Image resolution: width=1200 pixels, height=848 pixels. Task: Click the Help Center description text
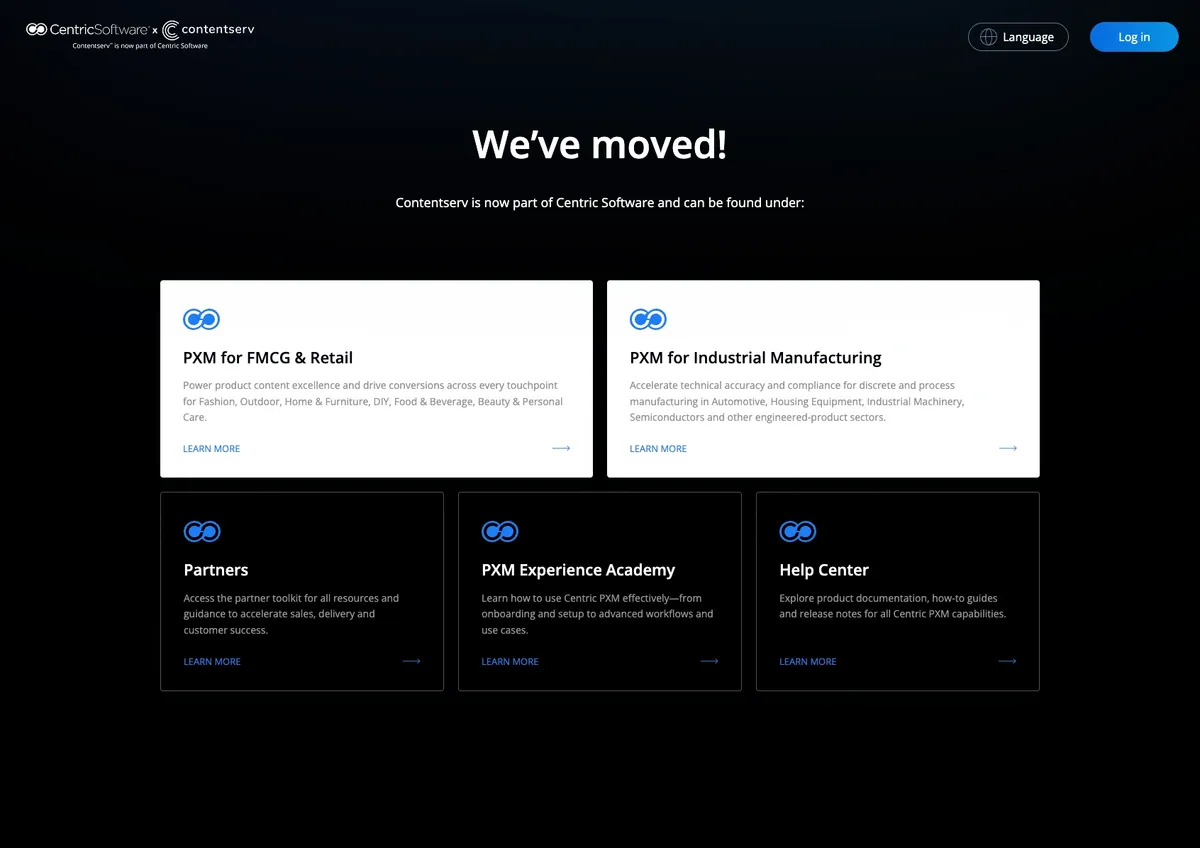(893, 606)
